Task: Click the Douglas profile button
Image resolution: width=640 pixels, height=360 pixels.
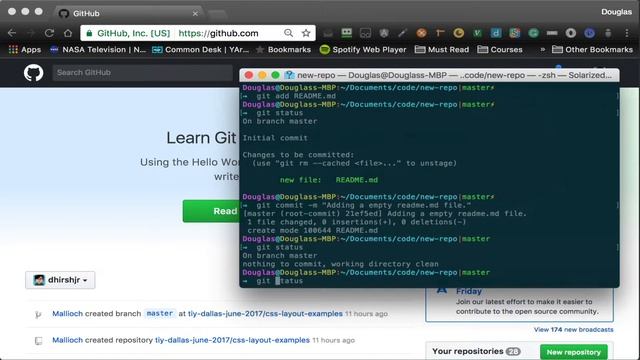Action: pyautogui.click(x=616, y=12)
